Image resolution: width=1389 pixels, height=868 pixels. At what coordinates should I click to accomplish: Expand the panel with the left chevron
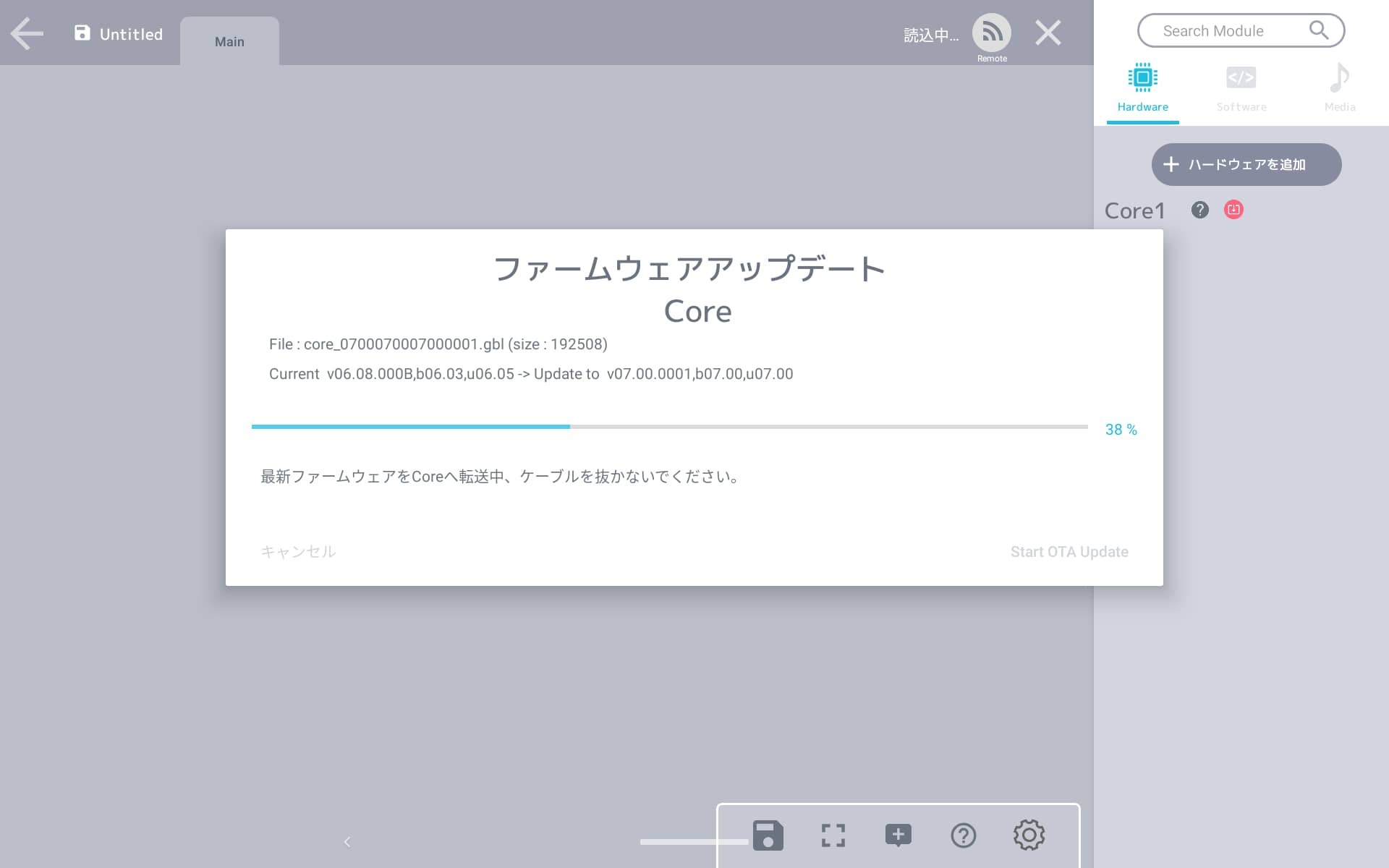tap(347, 842)
